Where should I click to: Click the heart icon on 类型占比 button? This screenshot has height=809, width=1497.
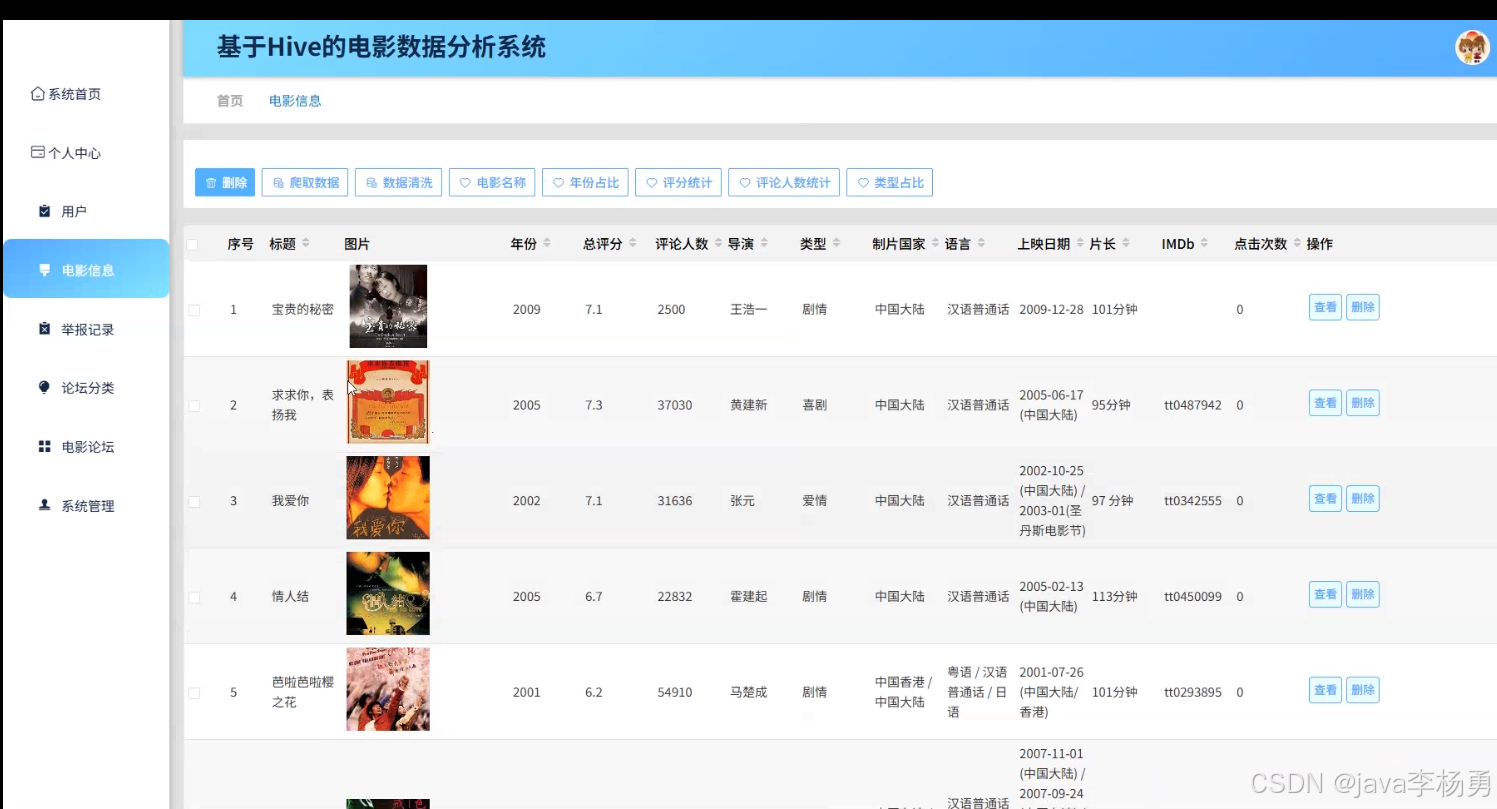[862, 183]
